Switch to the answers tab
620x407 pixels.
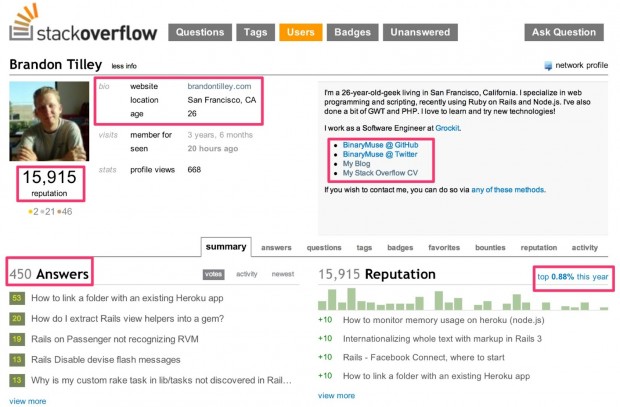(x=276, y=248)
